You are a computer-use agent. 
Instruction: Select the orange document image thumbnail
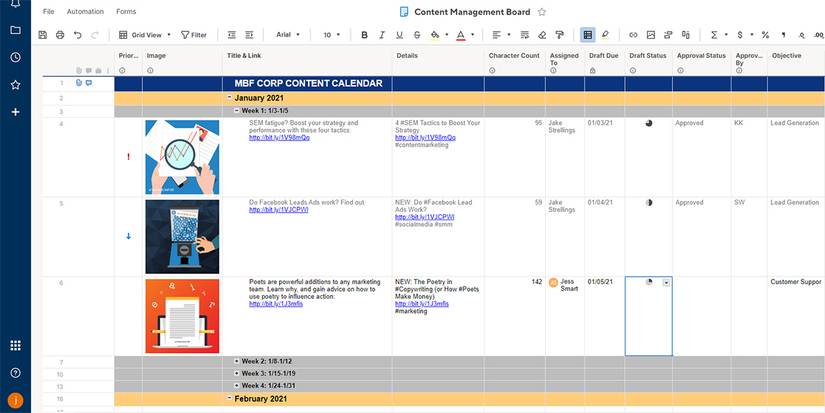coord(182,316)
